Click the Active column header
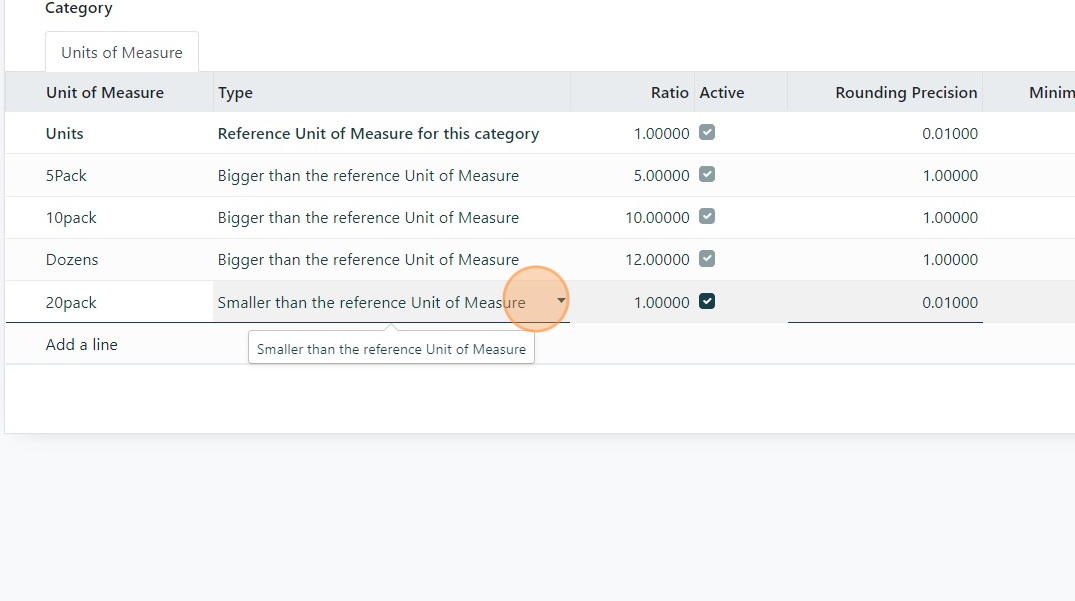The height and width of the screenshot is (601, 1075). click(x=722, y=93)
